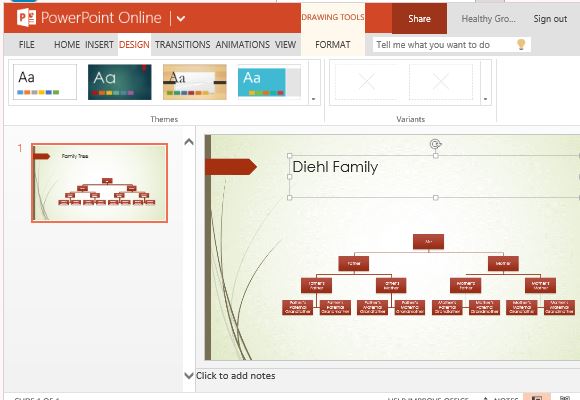The width and height of the screenshot is (580, 400).
Task: Open the FORMAT drawing tools tab
Action: point(333,45)
